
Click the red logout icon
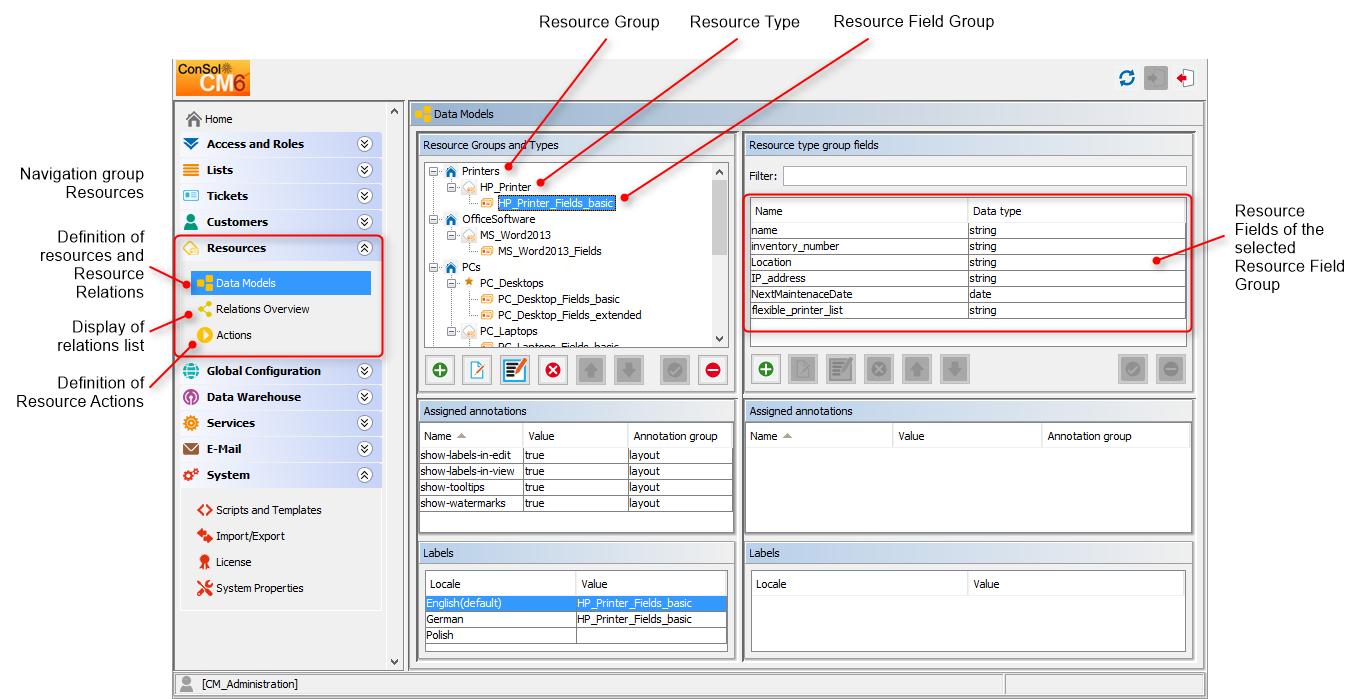(x=1186, y=78)
